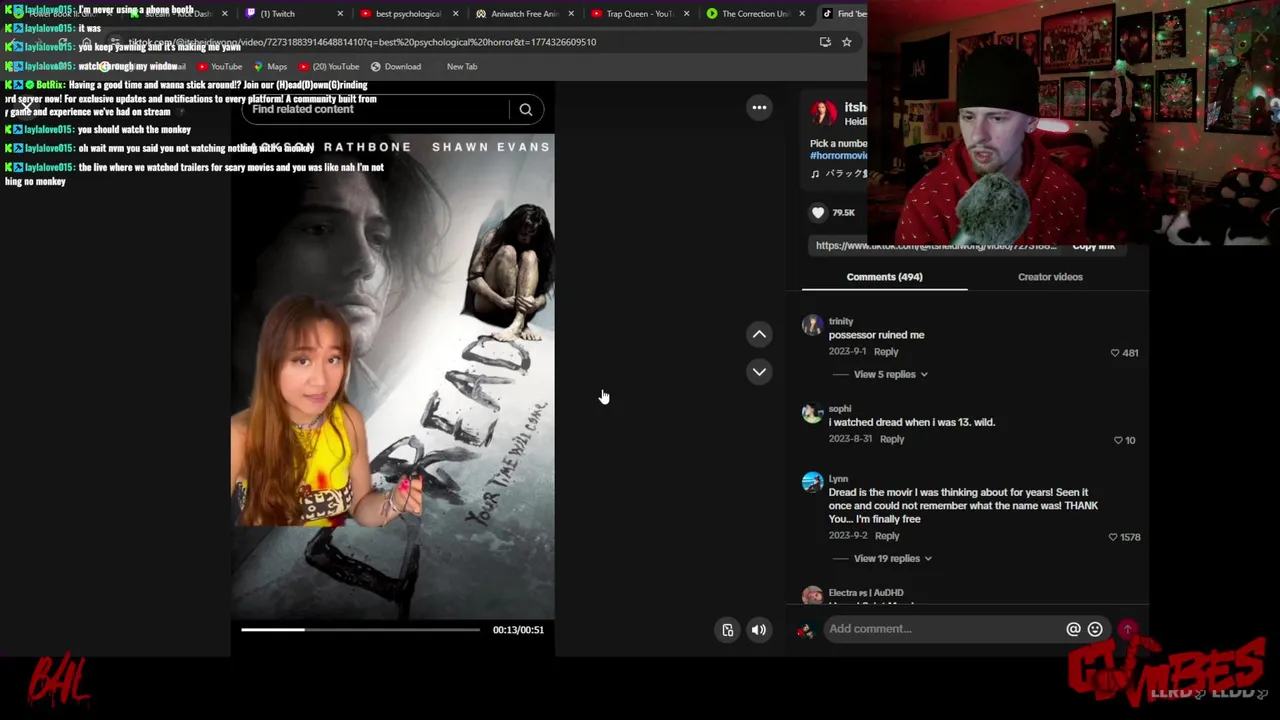
Task: Toggle the video volume speaker icon
Action: click(759, 629)
